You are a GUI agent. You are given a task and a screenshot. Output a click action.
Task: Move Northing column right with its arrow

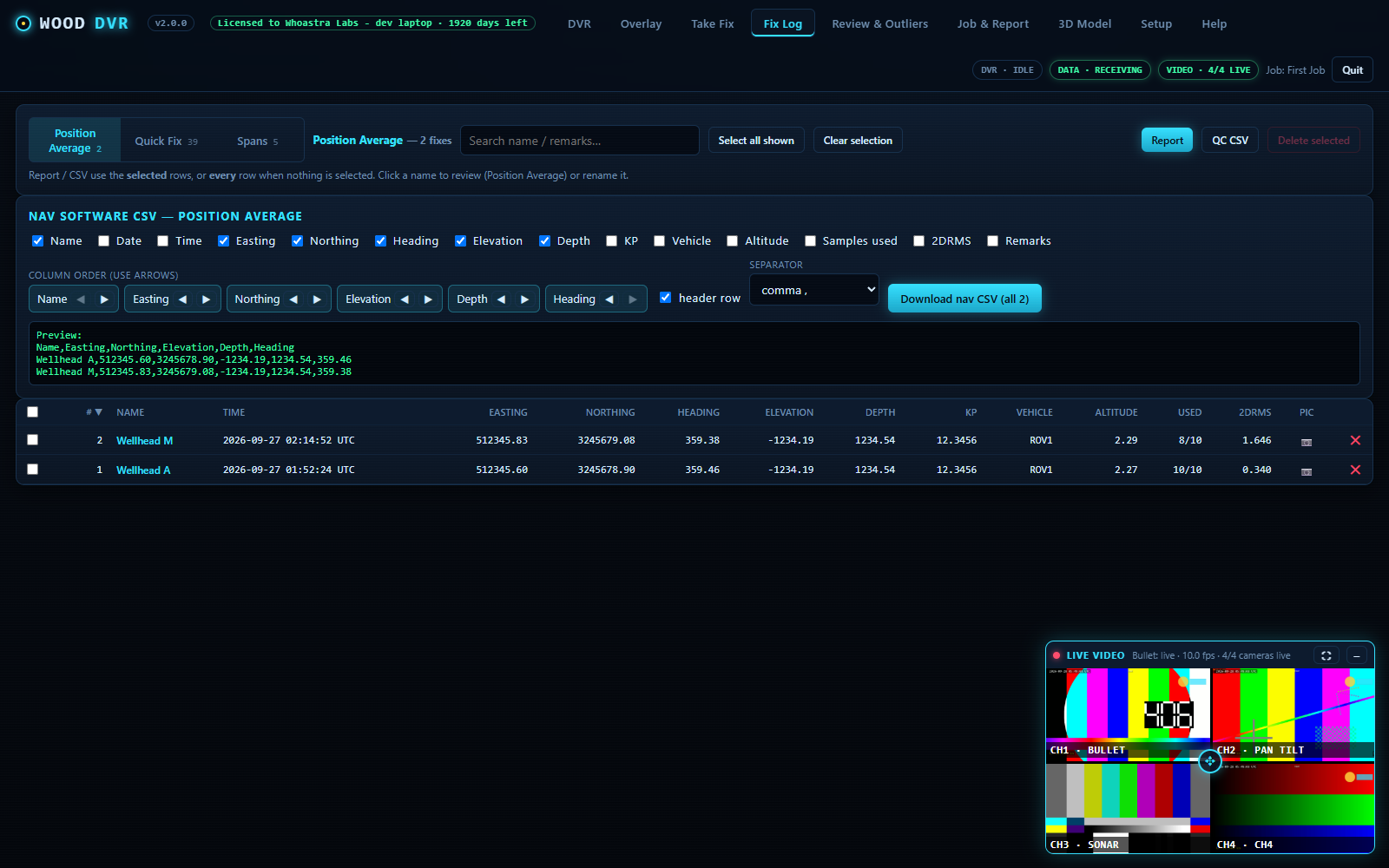[x=317, y=299]
